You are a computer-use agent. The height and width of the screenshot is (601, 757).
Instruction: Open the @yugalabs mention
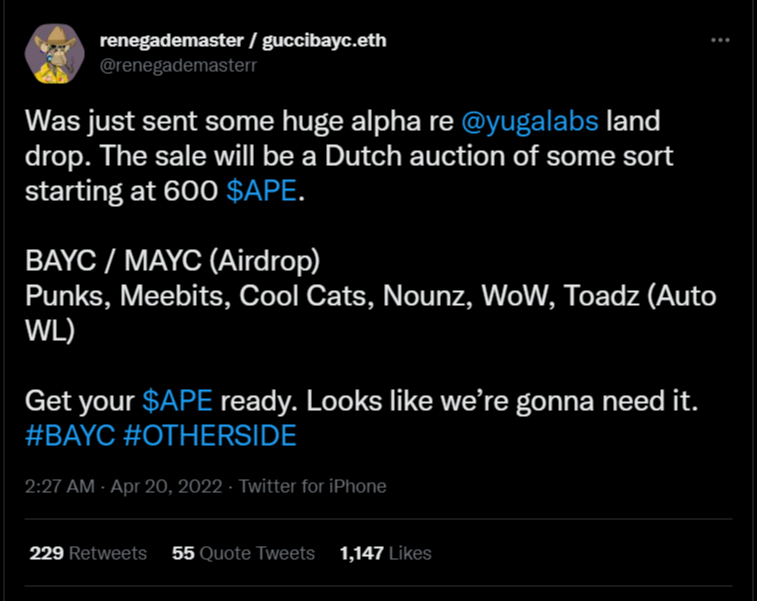pos(530,123)
